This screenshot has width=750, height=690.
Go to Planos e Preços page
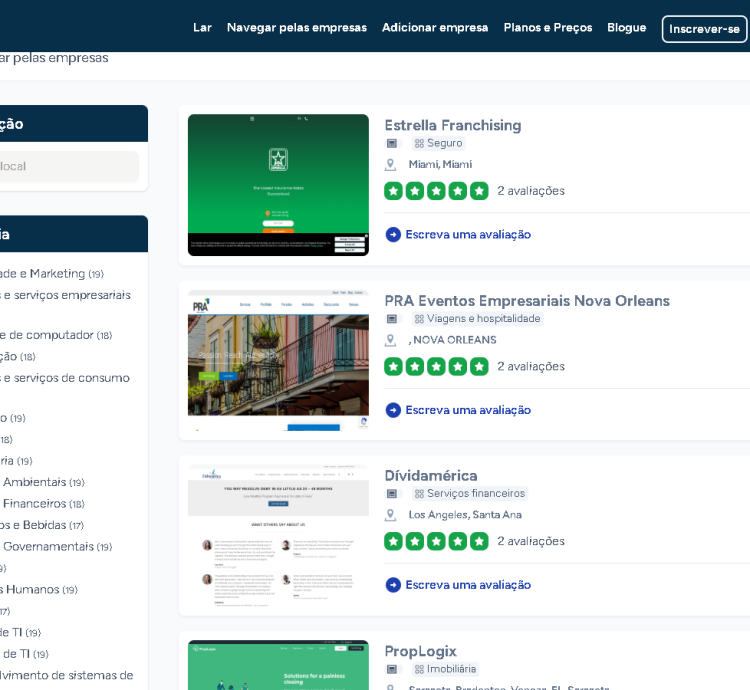coord(547,28)
